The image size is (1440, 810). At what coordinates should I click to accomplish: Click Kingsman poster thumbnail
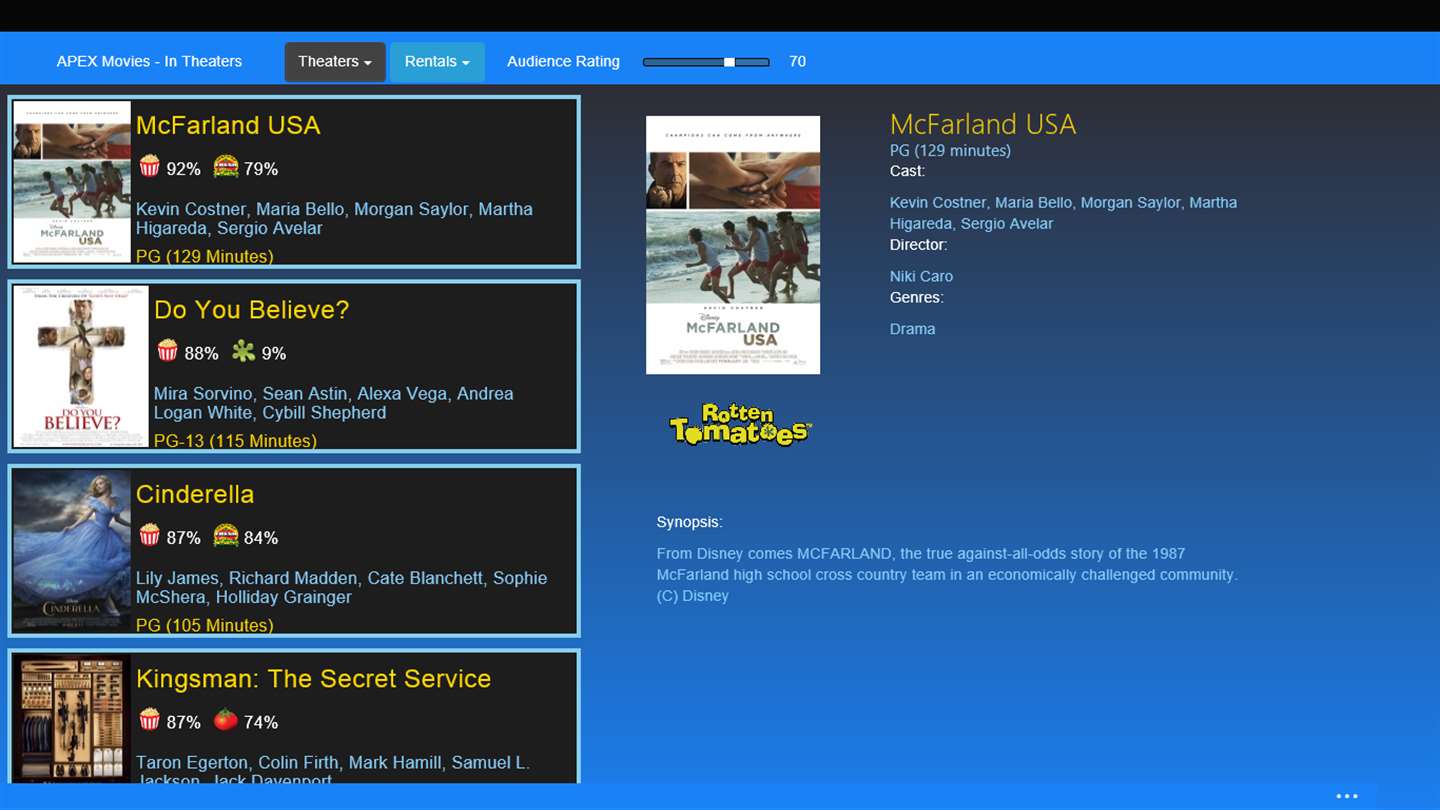(x=72, y=717)
